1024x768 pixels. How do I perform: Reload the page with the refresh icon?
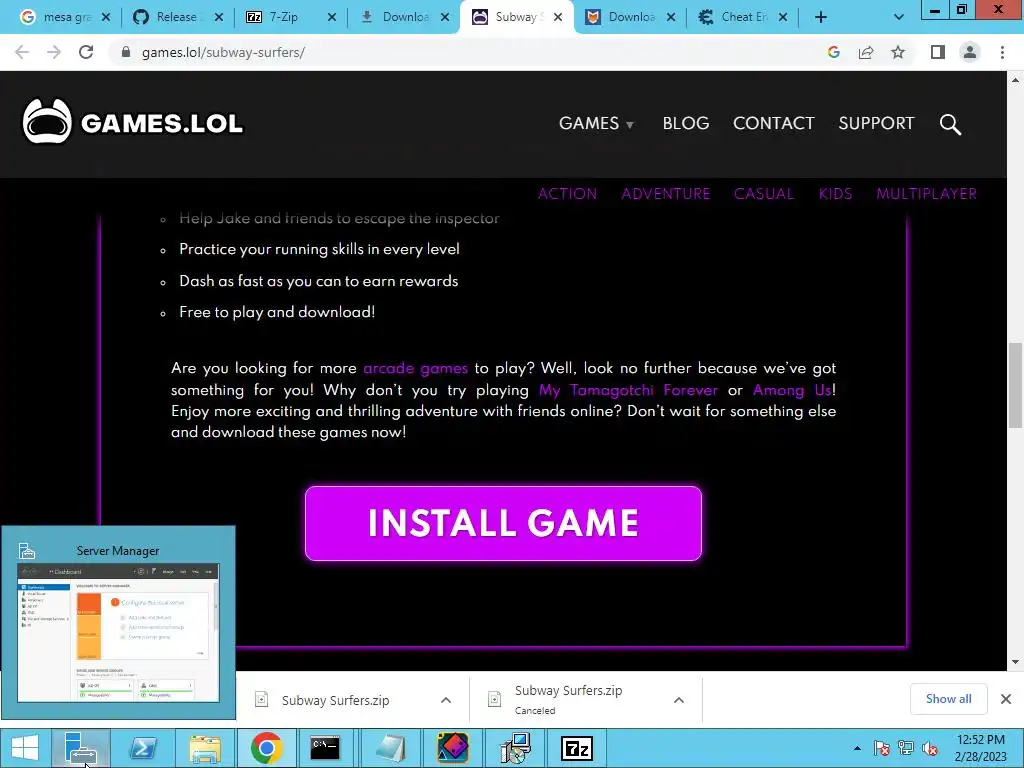tap(86, 52)
